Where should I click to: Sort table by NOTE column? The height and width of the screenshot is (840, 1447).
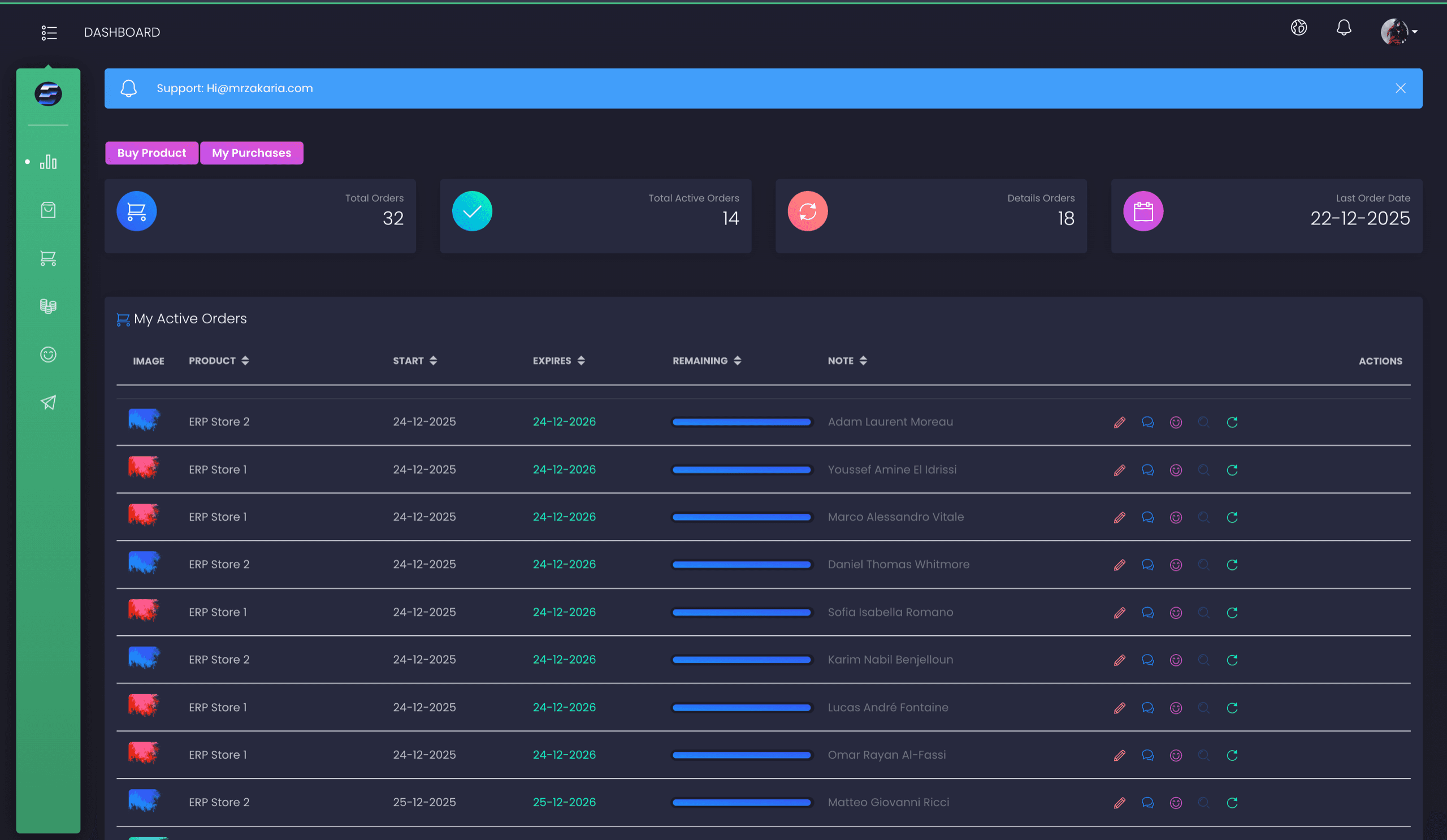tap(847, 361)
